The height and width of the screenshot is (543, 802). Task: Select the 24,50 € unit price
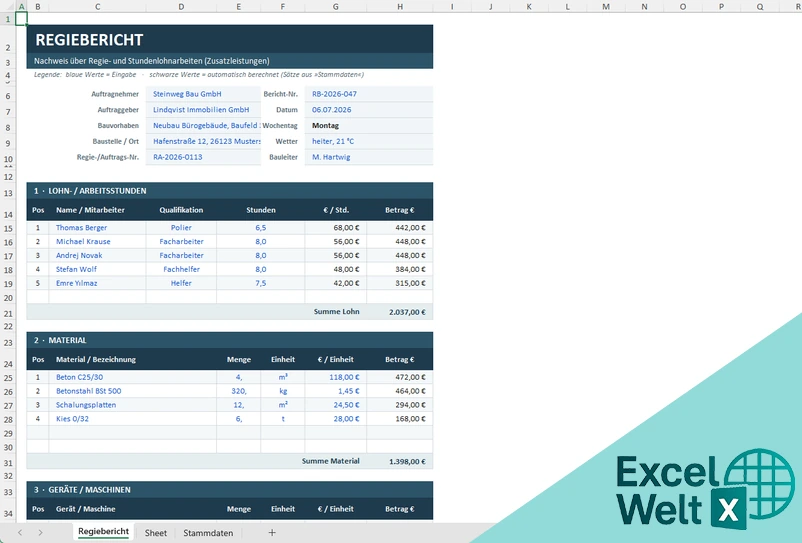pos(336,404)
